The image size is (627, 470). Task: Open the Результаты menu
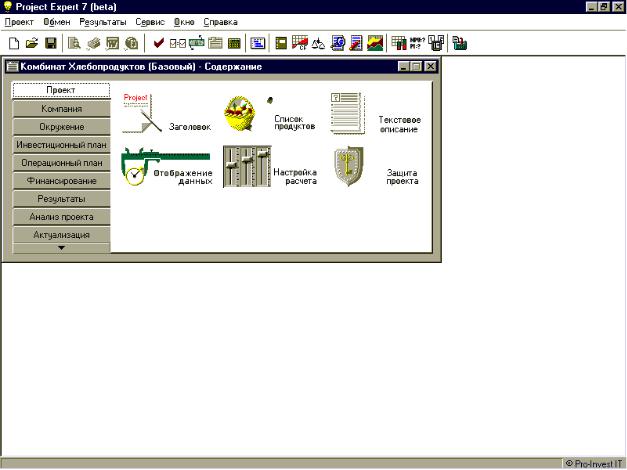pos(103,22)
